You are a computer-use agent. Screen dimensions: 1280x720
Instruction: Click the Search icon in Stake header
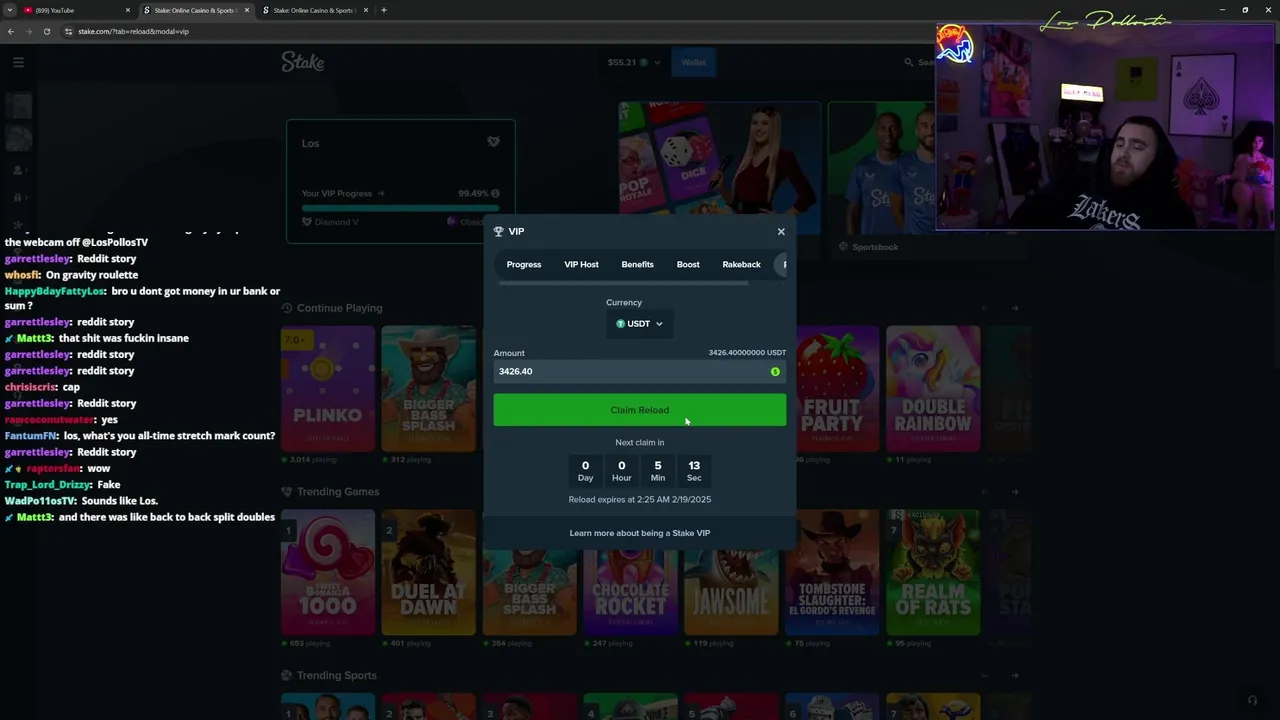909,62
